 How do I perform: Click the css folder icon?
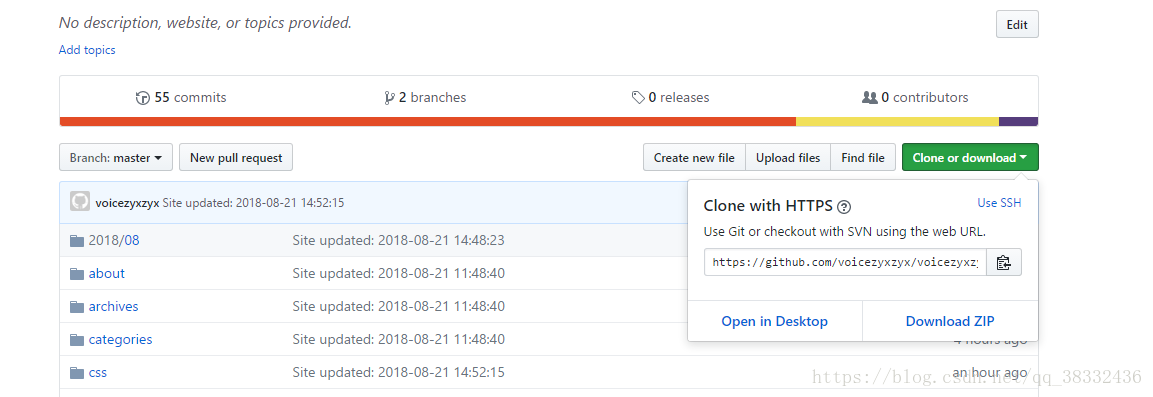pyautogui.click(x=77, y=373)
